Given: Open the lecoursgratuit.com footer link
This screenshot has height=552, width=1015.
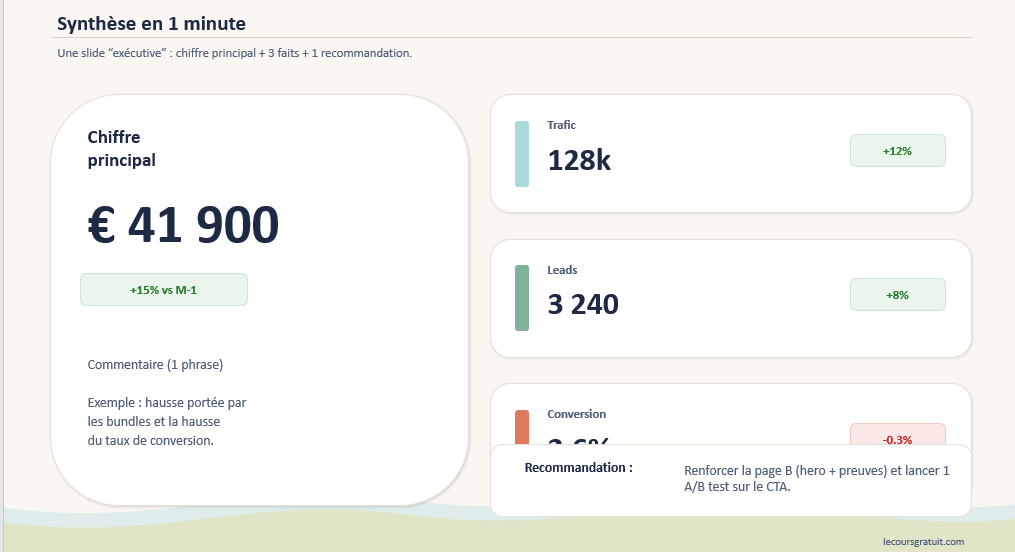Looking at the screenshot, I should coord(923,541).
